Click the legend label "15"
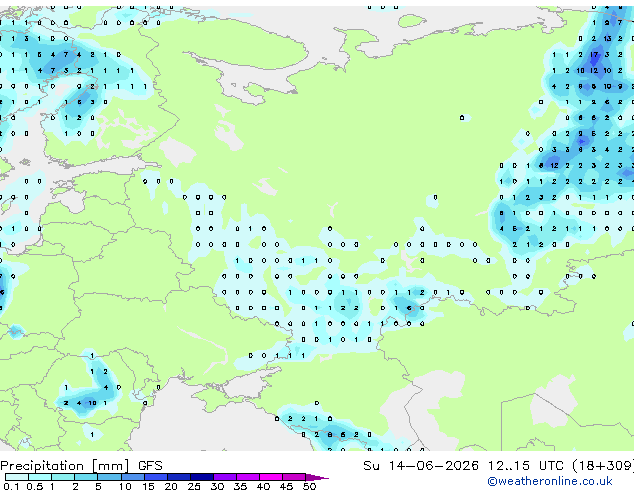 pos(148,486)
